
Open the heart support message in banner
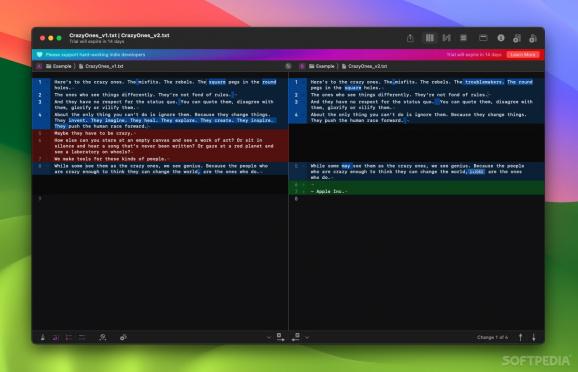[x=92, y=55]
